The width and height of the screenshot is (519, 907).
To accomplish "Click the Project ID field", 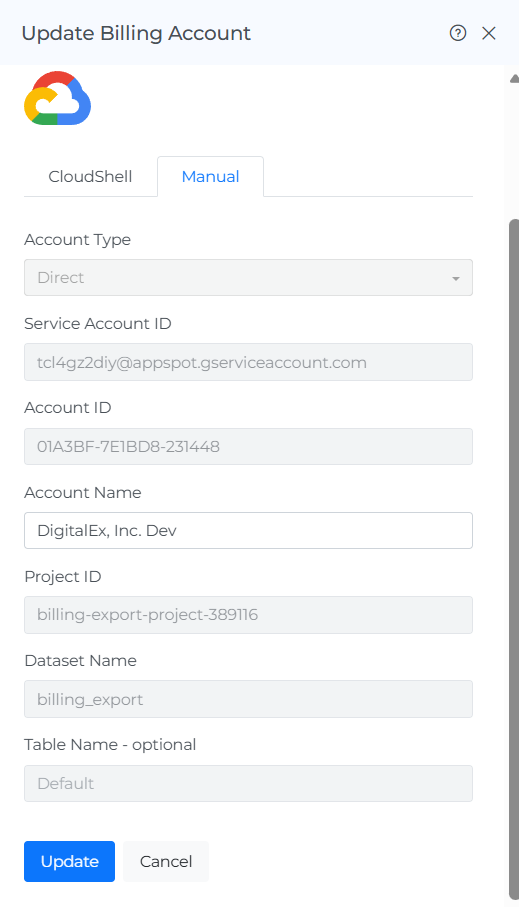I will (x=248, y=615).
